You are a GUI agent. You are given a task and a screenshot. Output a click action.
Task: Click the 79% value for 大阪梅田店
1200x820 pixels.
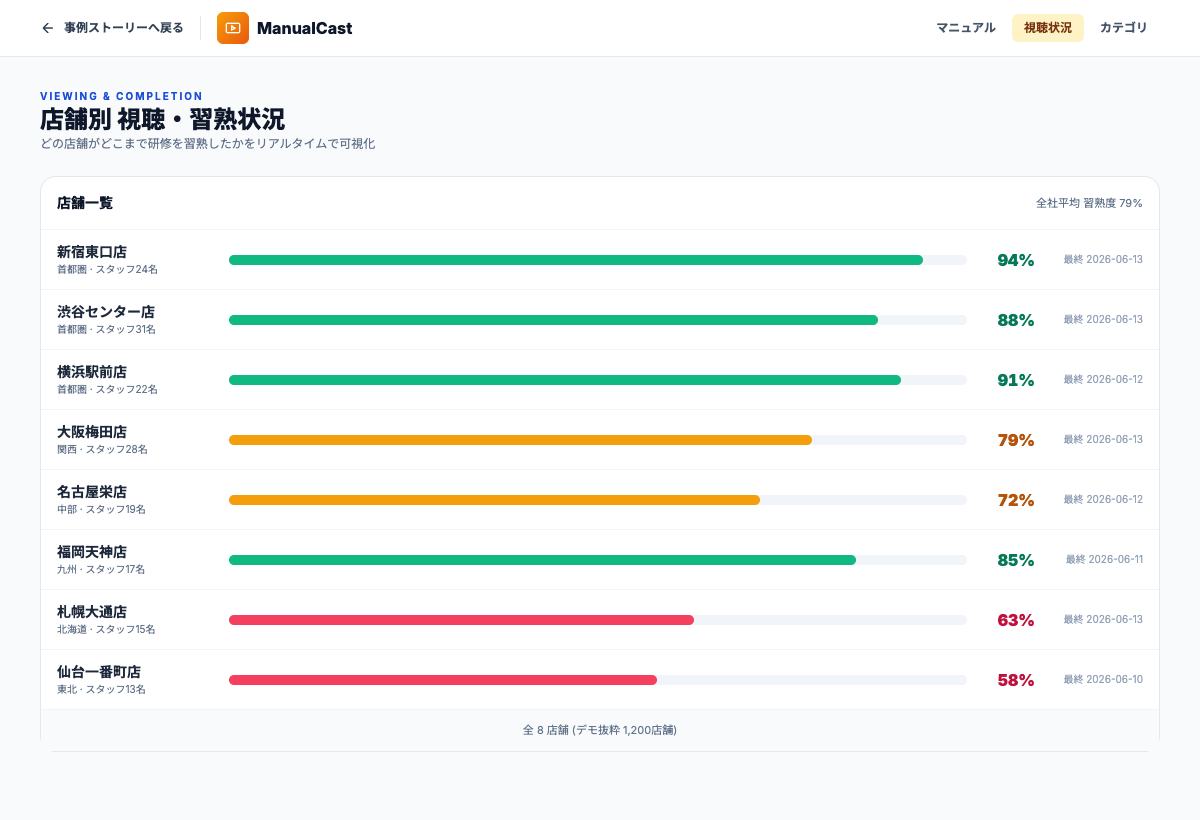(x=1015, y=440)
